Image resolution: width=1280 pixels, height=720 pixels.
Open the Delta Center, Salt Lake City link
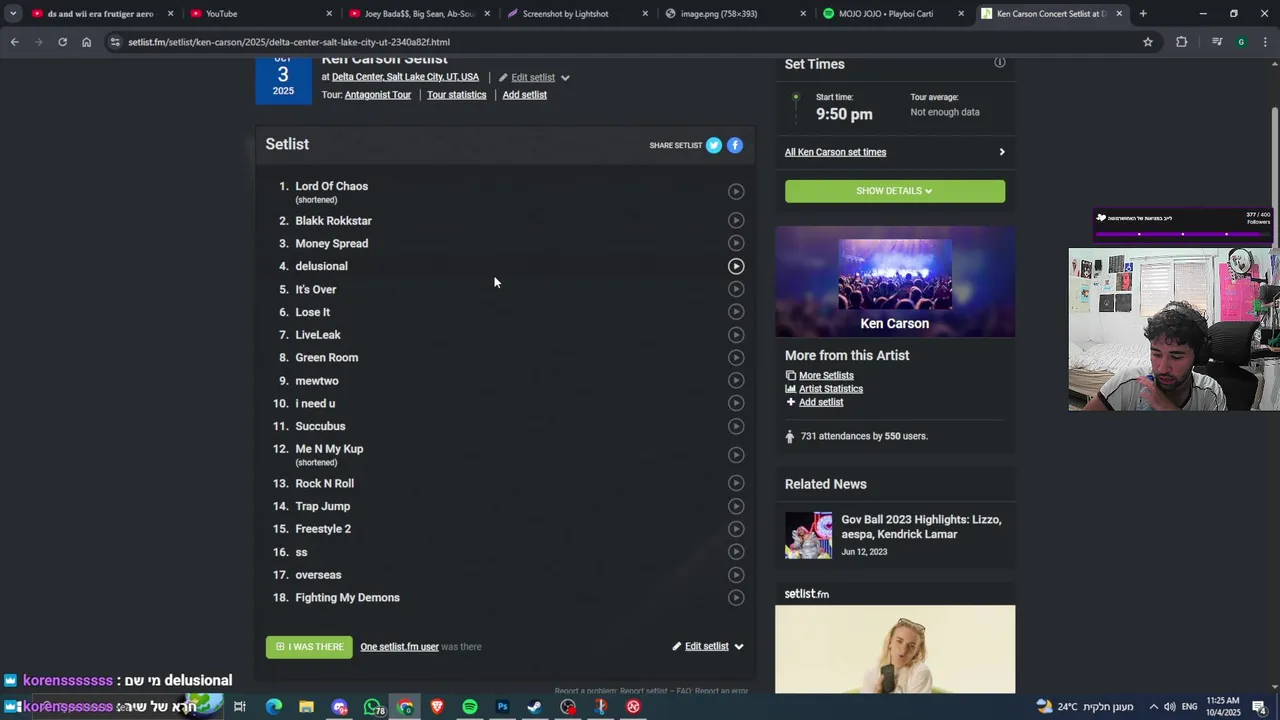click(405, 77)
